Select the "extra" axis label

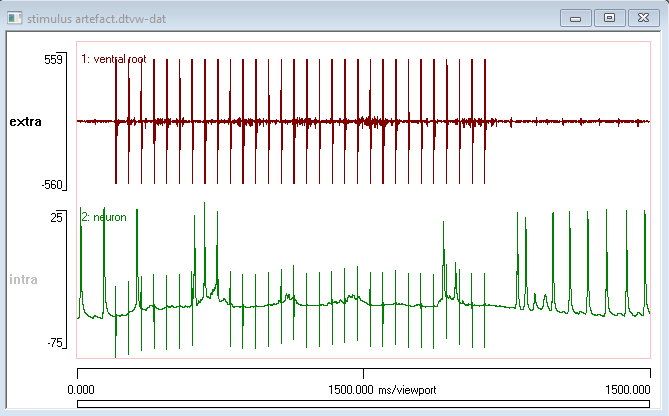pos(26,122)
